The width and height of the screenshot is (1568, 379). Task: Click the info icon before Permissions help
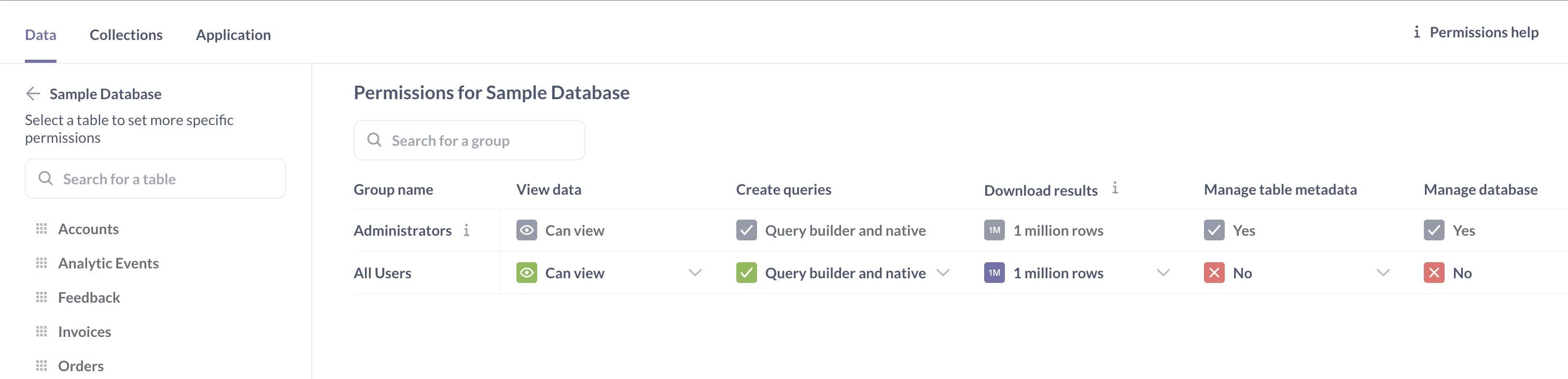(1417, 32)
